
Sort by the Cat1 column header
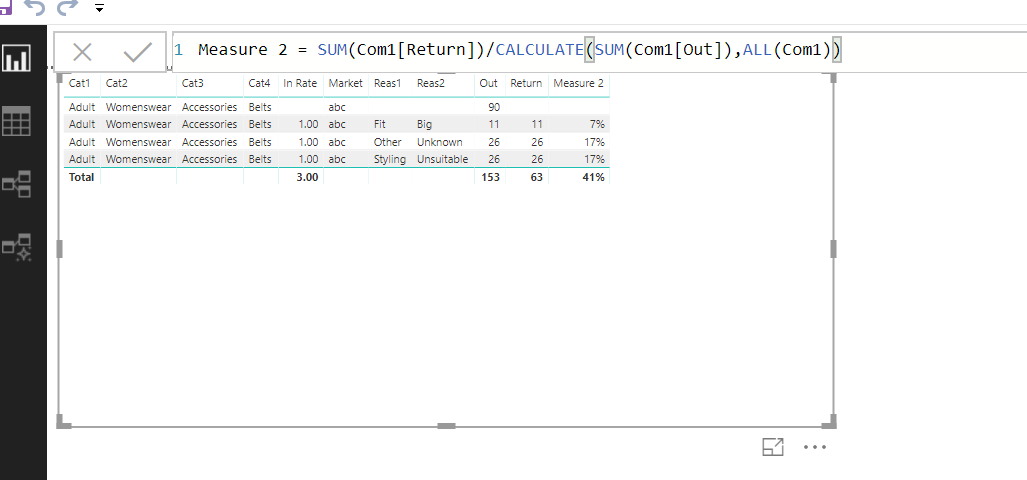80,83
